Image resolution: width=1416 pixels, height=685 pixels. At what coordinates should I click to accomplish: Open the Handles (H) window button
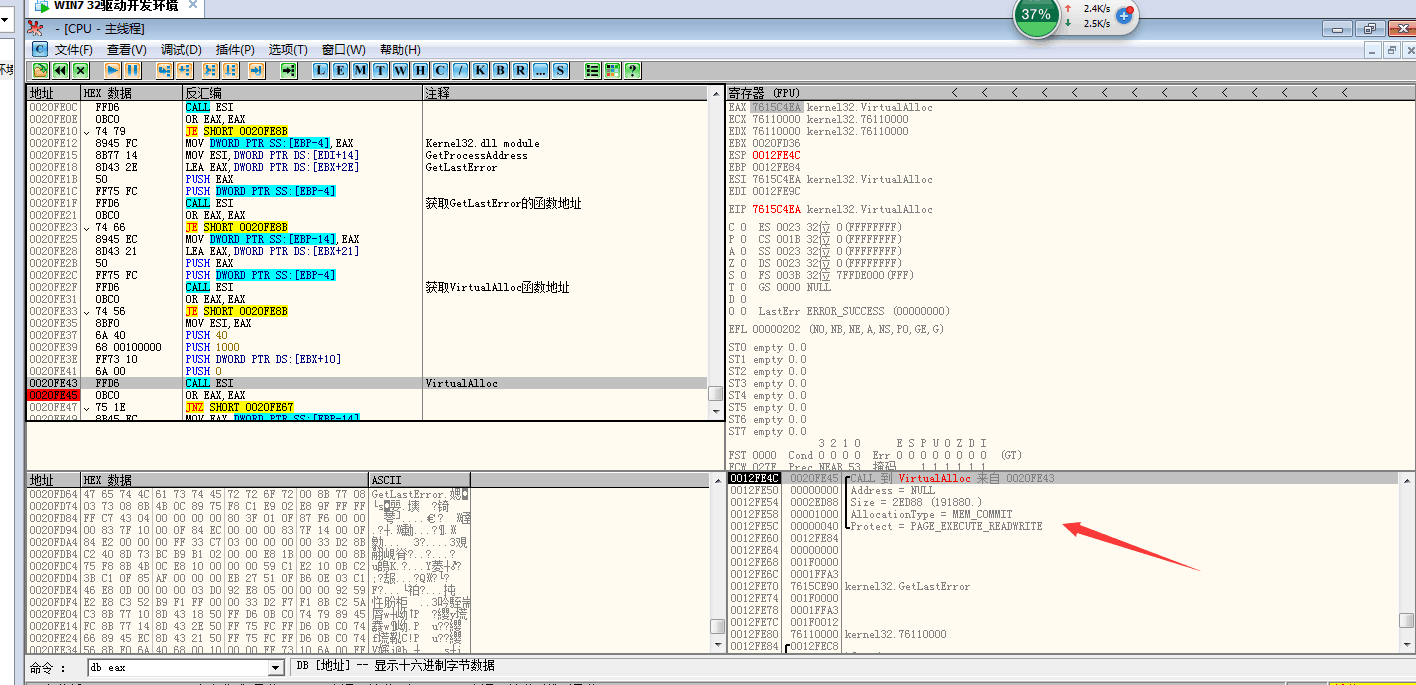point(421,70)
